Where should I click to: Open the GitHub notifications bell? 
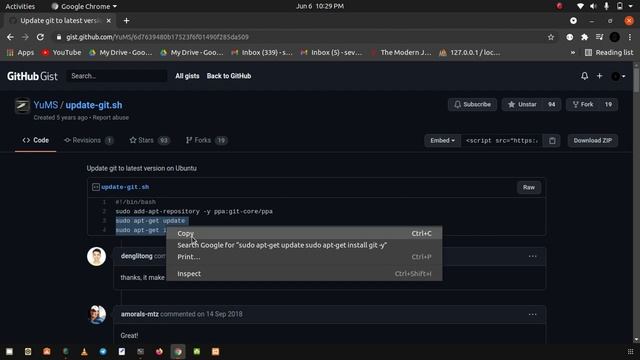coord(584,76)
